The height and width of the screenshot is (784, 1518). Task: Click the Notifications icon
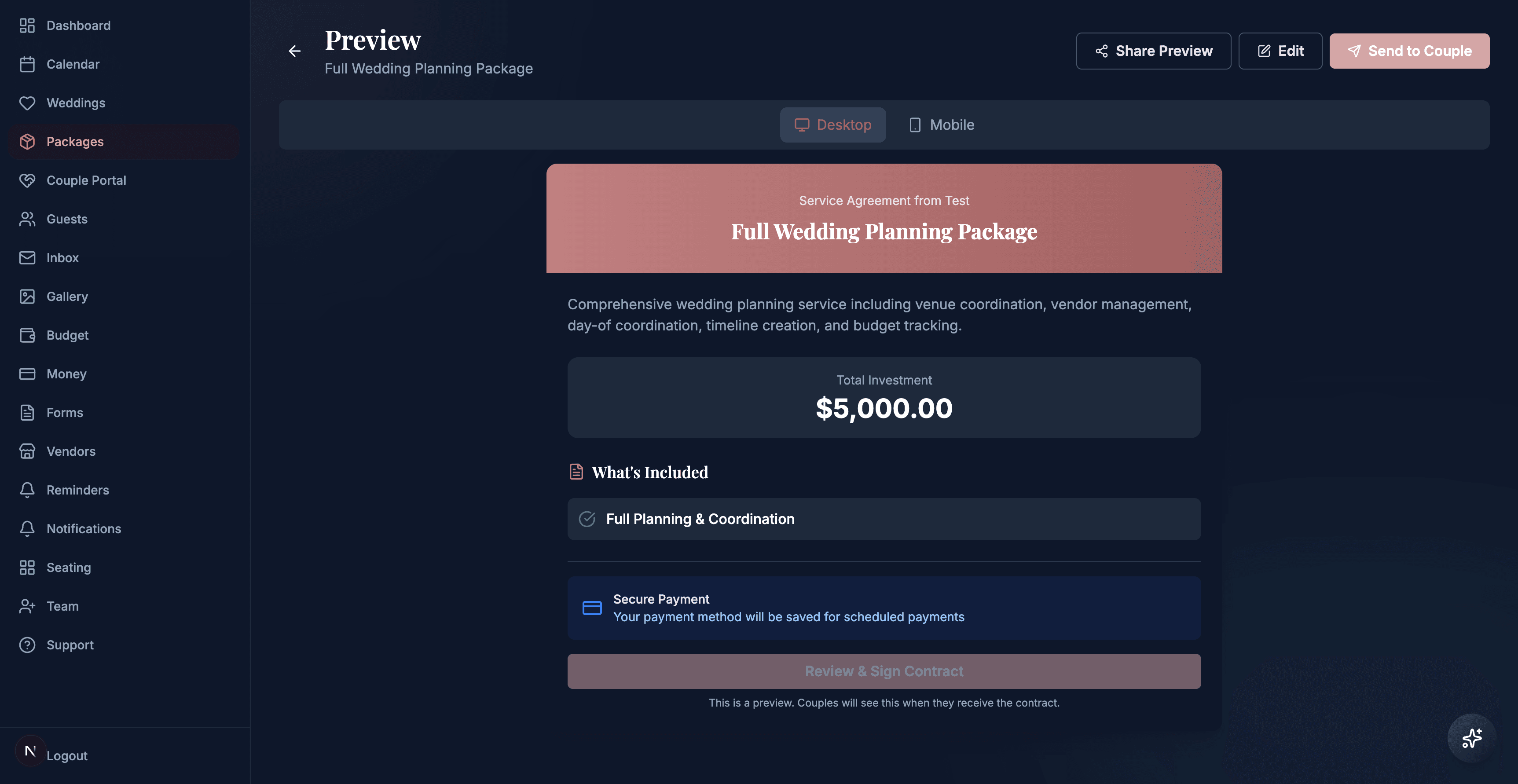pos(28,528)
